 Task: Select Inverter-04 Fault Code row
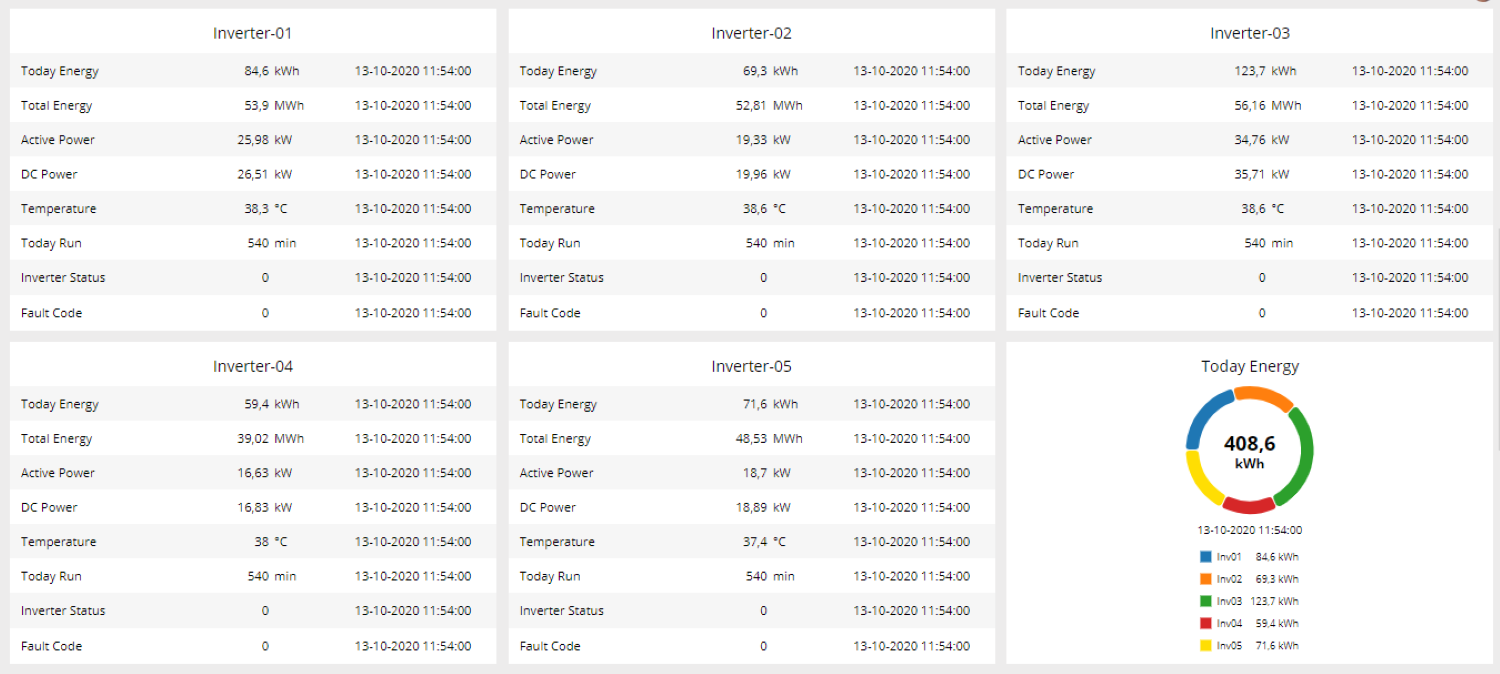pyautogui.click(x=253, y=646)
